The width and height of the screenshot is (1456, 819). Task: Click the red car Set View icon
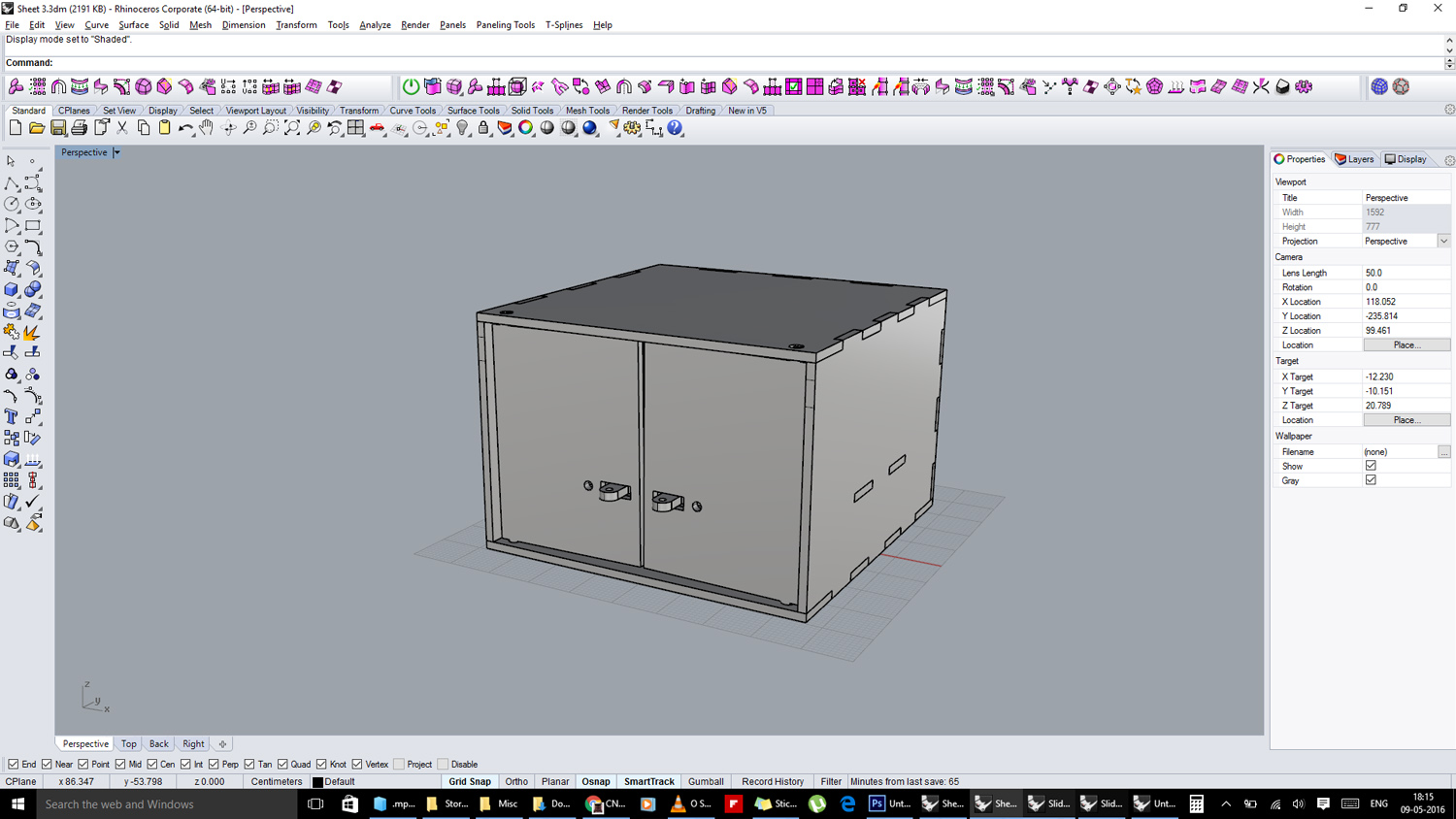378,128
